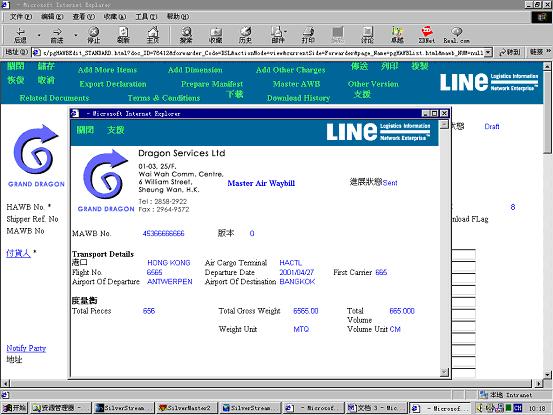Click main page horizontal scrollbar
This screenshot has width=553, height=415.
[270, 383]
